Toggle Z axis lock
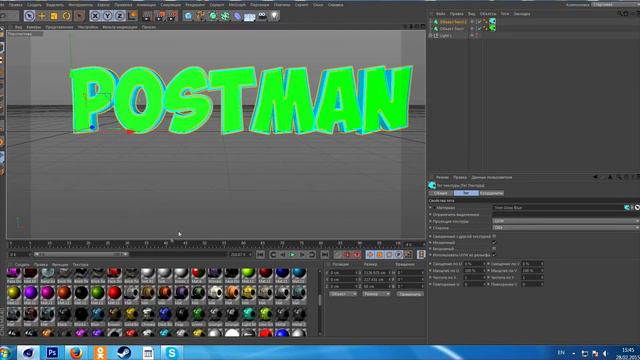 120,16
